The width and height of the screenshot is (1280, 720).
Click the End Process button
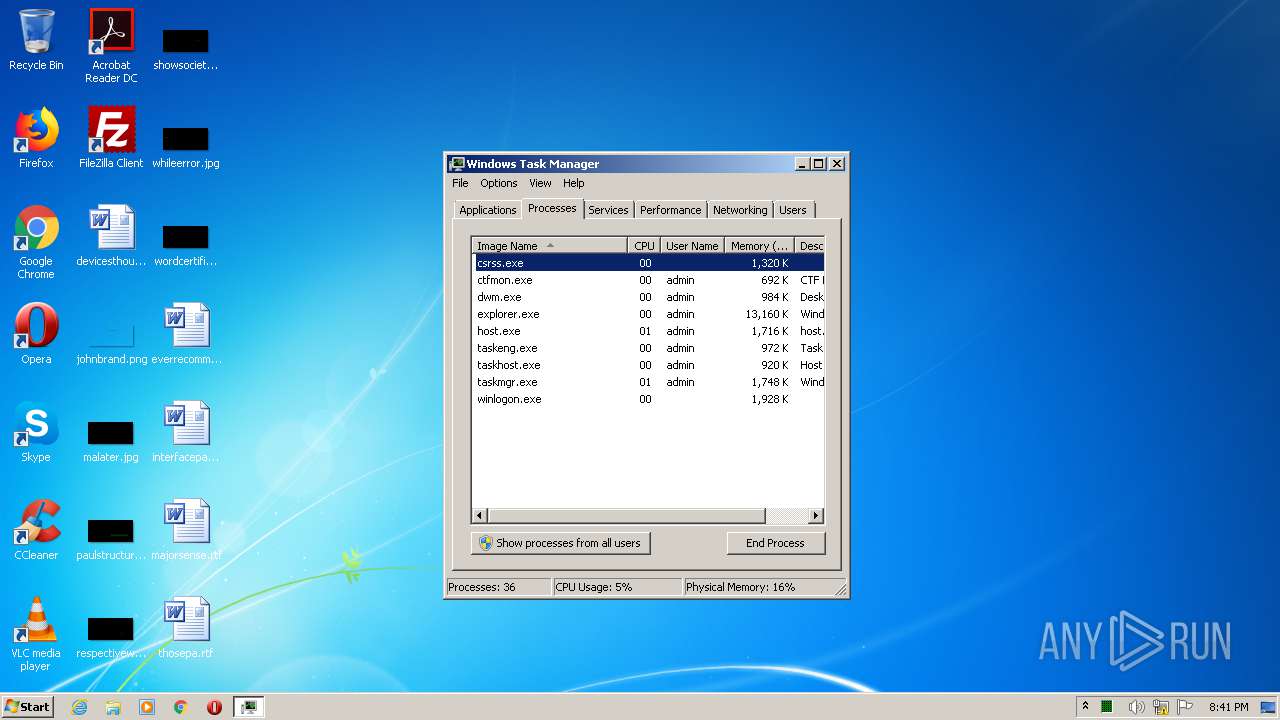(775, 543)
